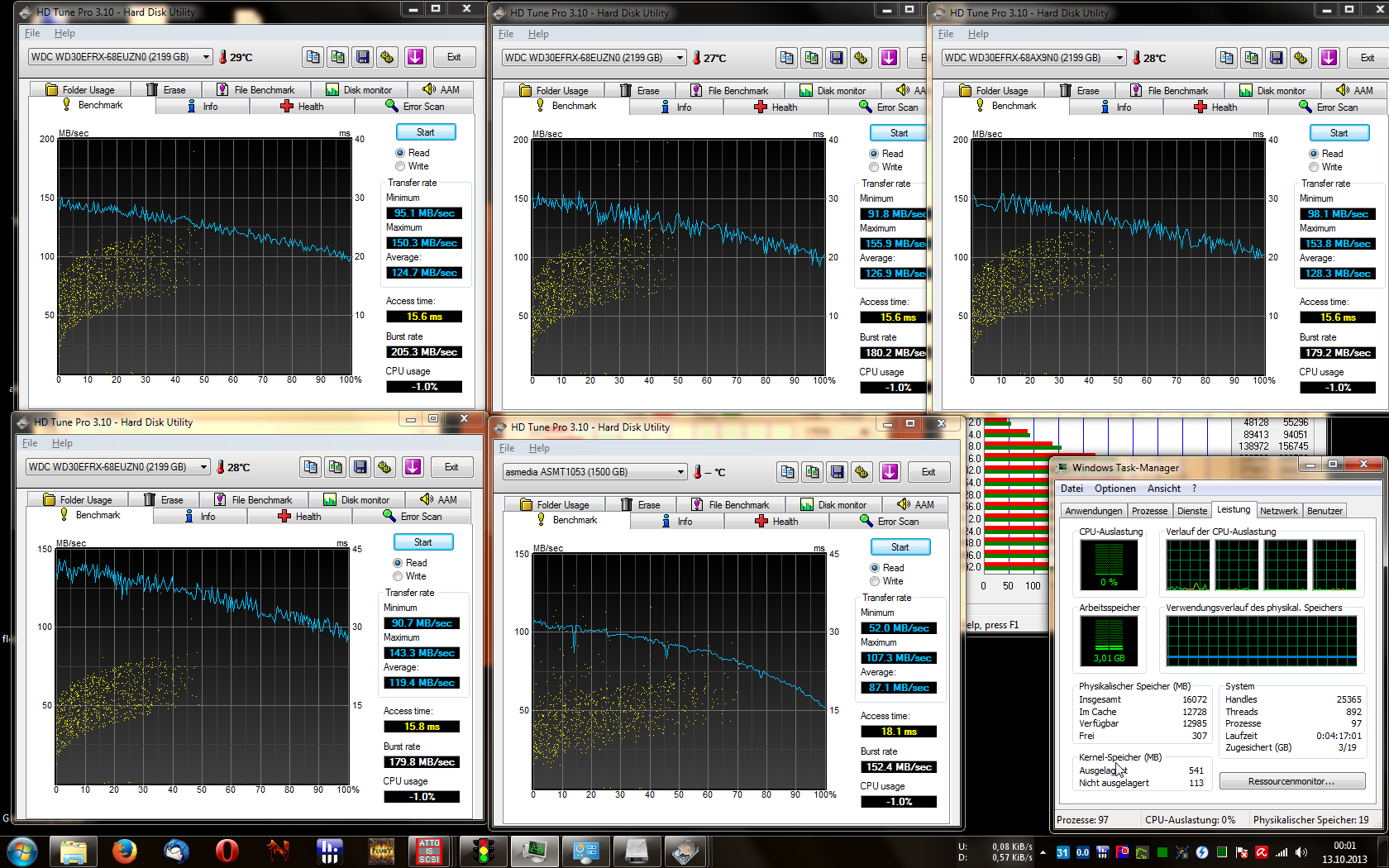
Task: Open Info tab in the 15.8 ms window
Action: pos(200,517)
